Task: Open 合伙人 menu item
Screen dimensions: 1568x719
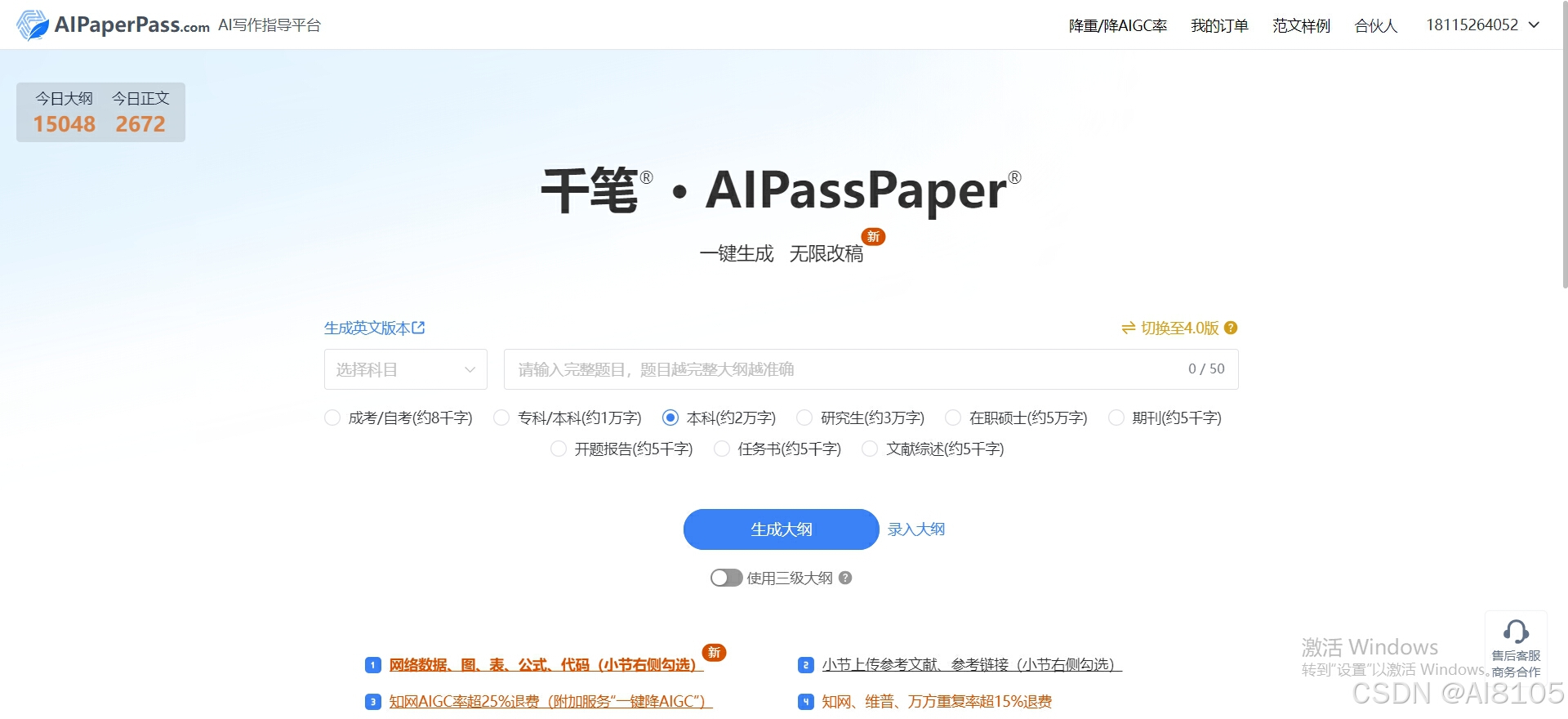Action: pos(1376,25)
